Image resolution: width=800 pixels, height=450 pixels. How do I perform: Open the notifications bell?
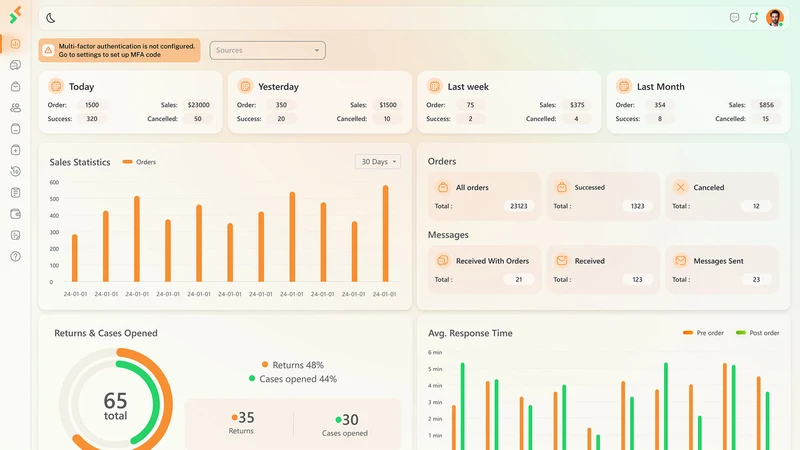click(753, 18)
